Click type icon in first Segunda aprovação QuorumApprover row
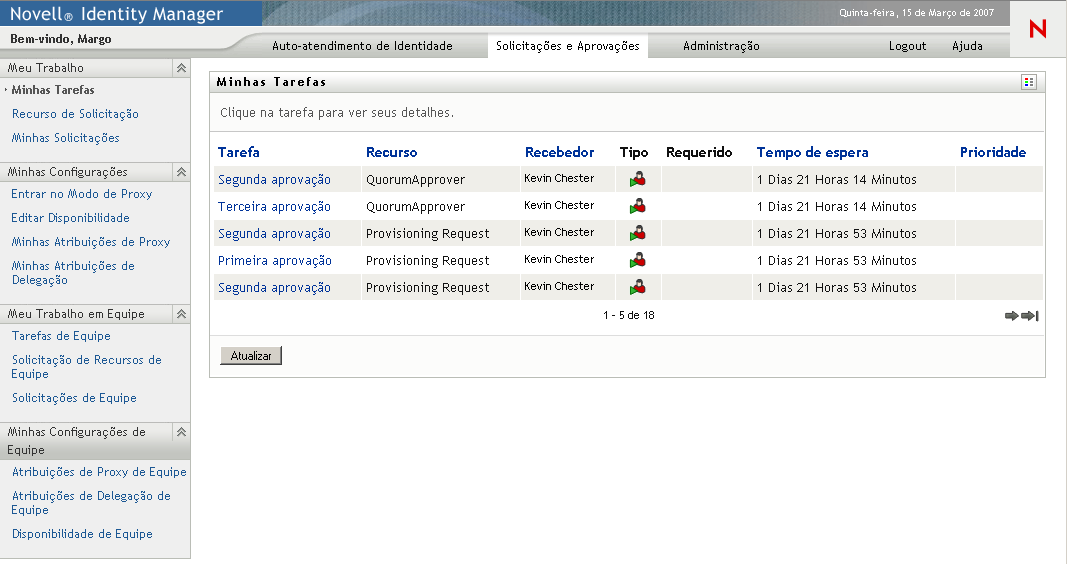This screenshot has height=564, width=1067. [638, 180]
